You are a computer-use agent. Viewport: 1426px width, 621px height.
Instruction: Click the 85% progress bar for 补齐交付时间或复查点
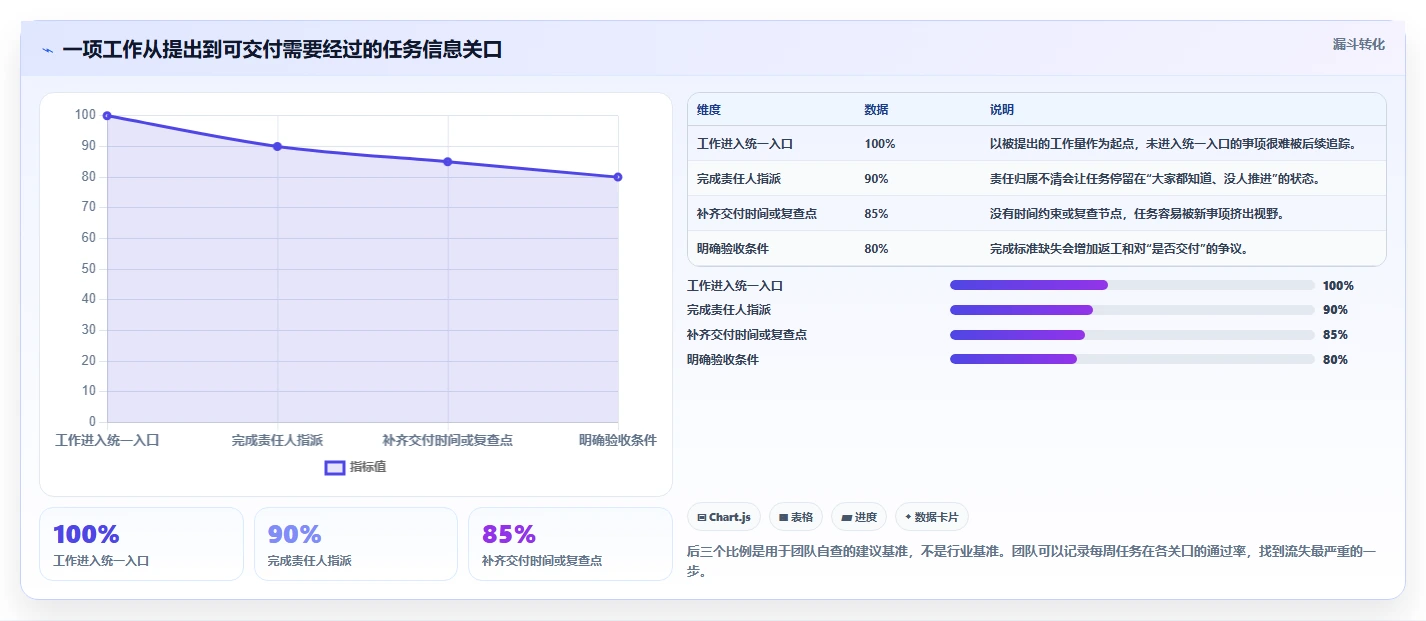[x=1132, y=335]
